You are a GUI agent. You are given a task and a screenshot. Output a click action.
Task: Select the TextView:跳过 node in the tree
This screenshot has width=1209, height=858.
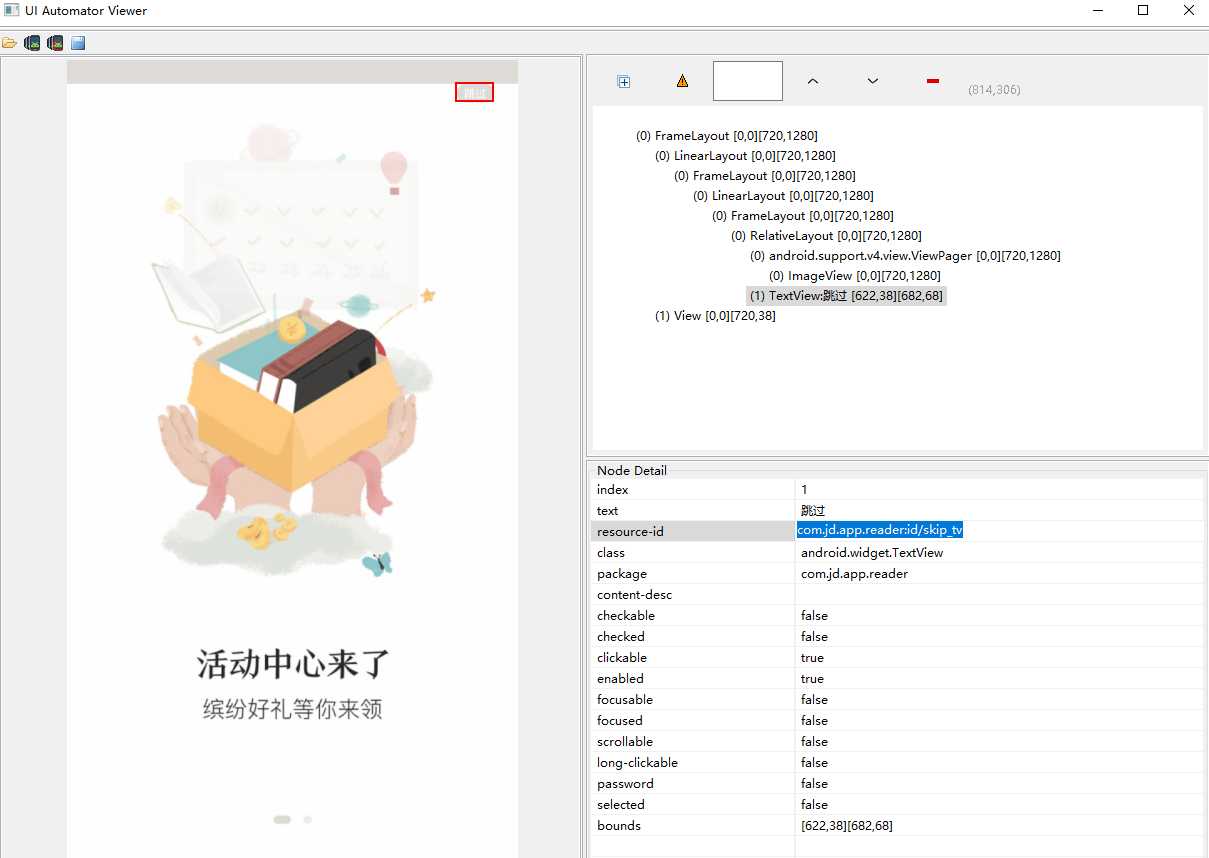(846, 295)
